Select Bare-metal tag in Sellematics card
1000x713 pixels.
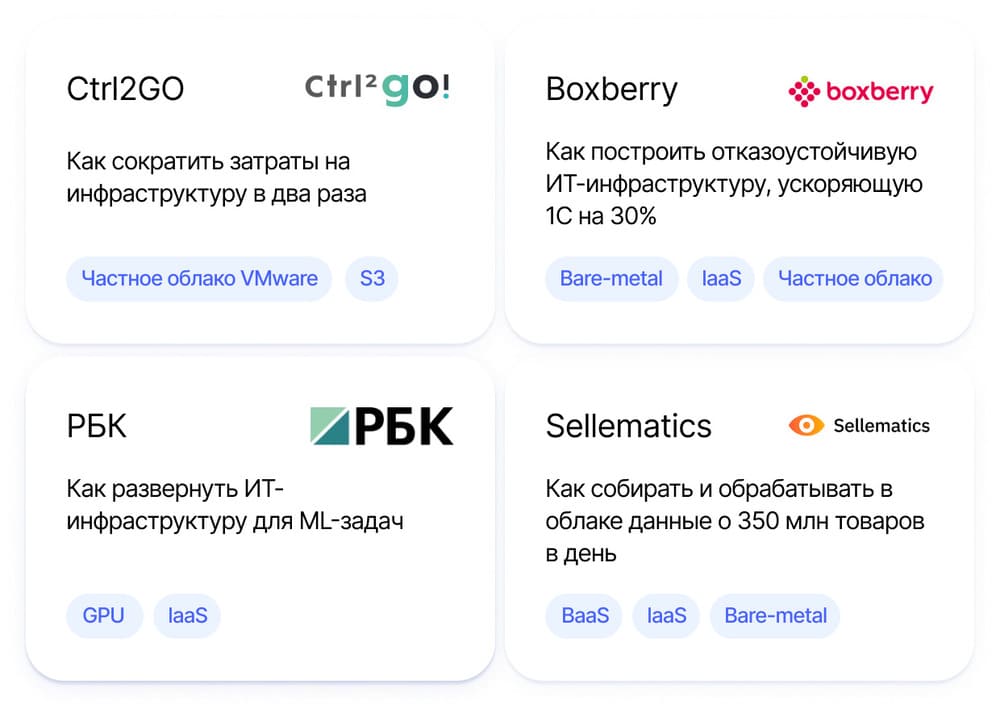(x=775, y=615)
